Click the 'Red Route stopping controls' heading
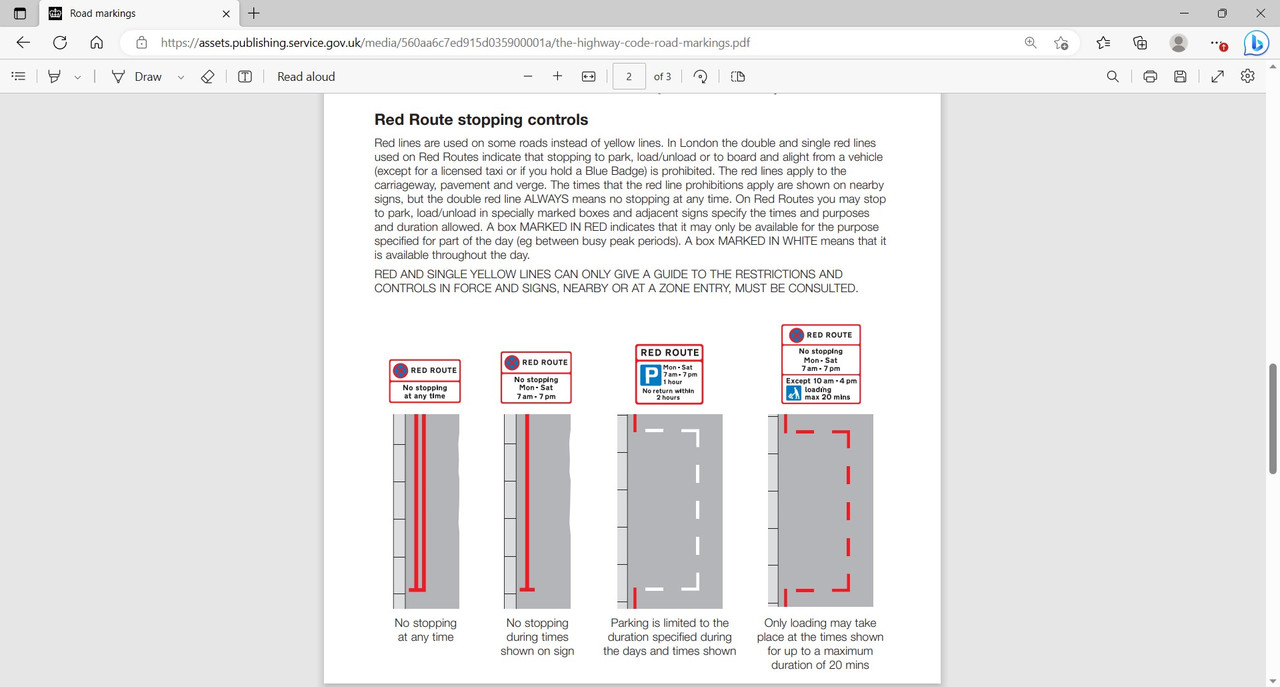1280x687 pixels. [481, 119]
